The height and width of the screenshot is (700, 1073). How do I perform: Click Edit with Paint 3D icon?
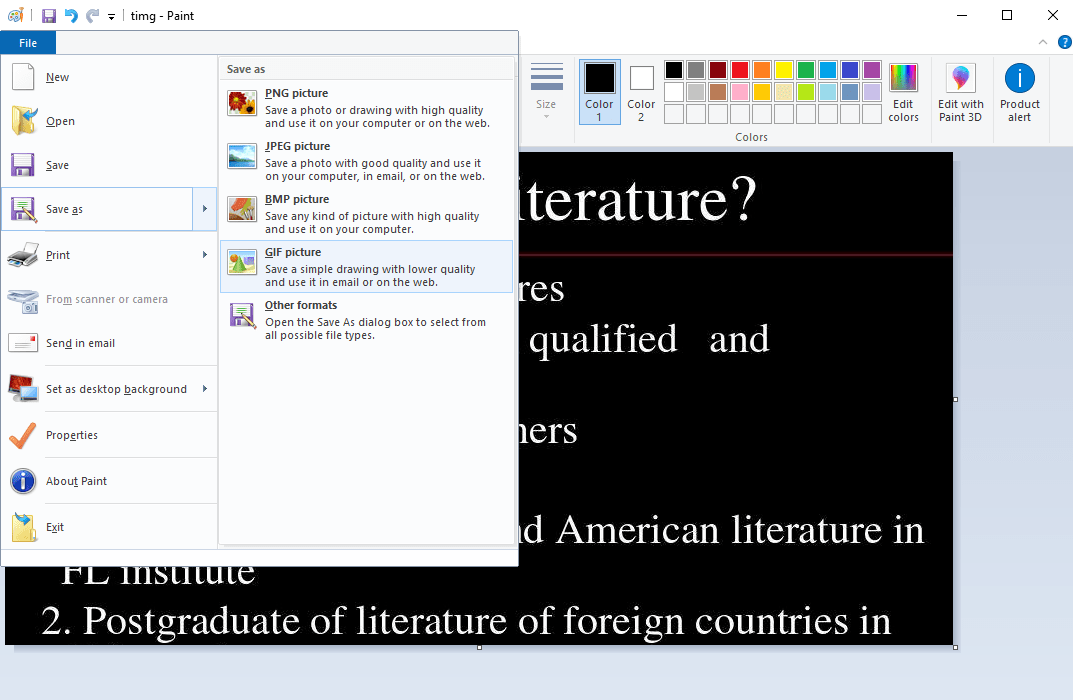tap(960, 77)
